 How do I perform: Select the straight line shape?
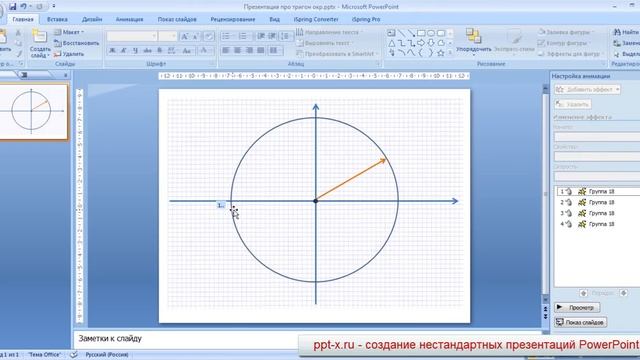(401, 33)
